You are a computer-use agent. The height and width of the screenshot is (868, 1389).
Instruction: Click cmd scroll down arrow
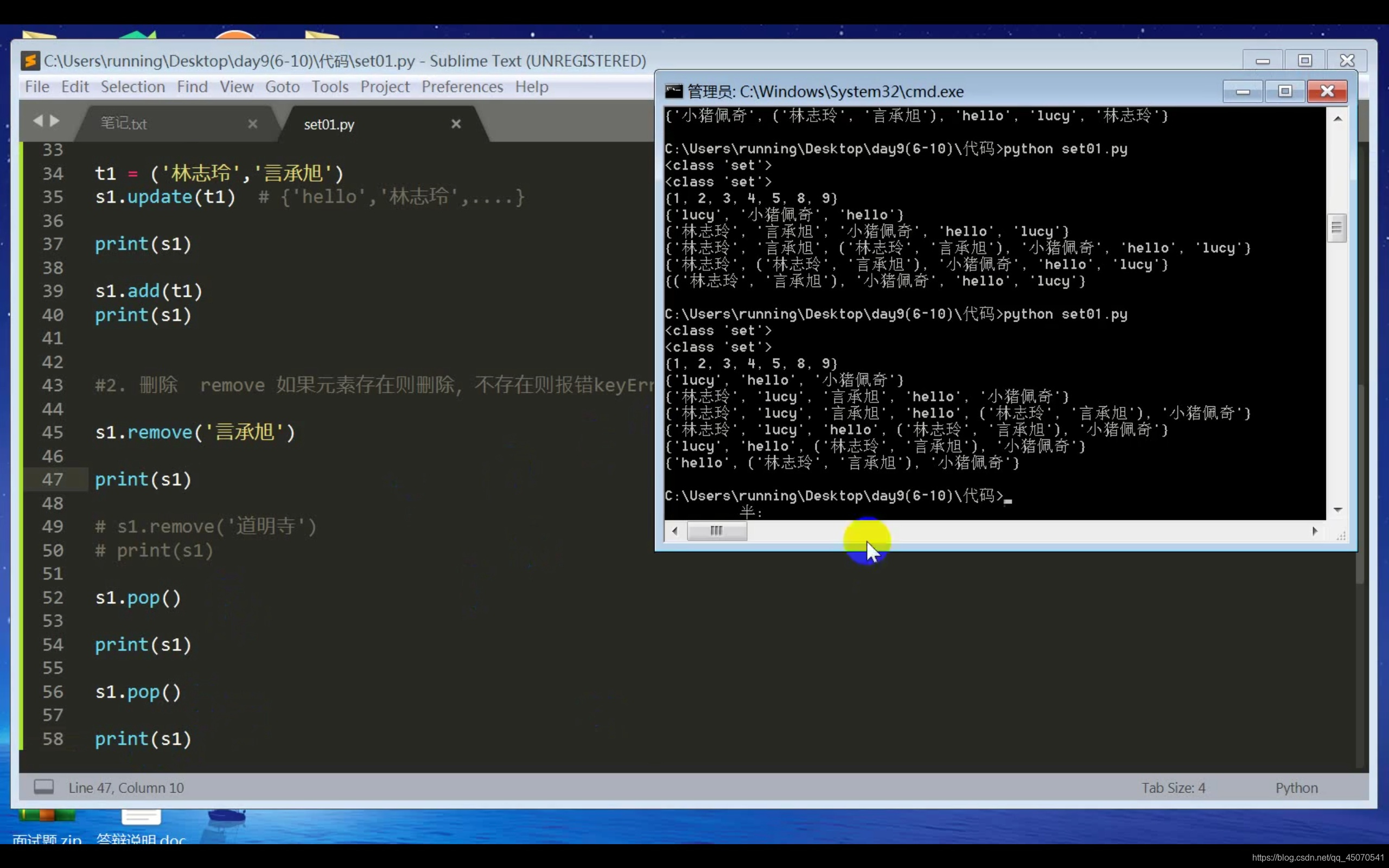pos(1337,509)
